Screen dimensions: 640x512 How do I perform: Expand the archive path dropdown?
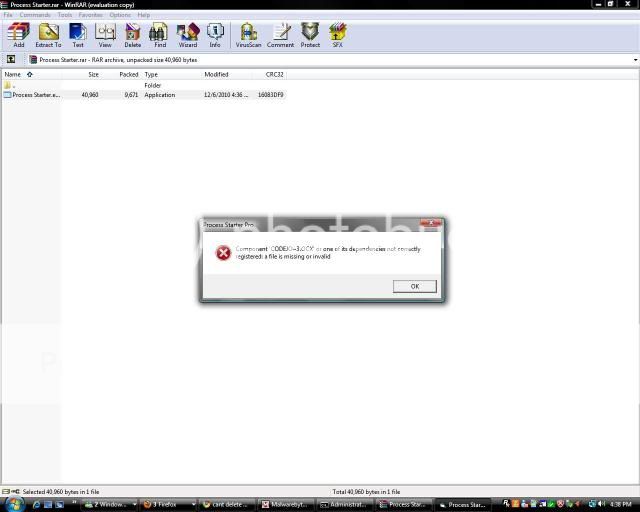(635, 60)
